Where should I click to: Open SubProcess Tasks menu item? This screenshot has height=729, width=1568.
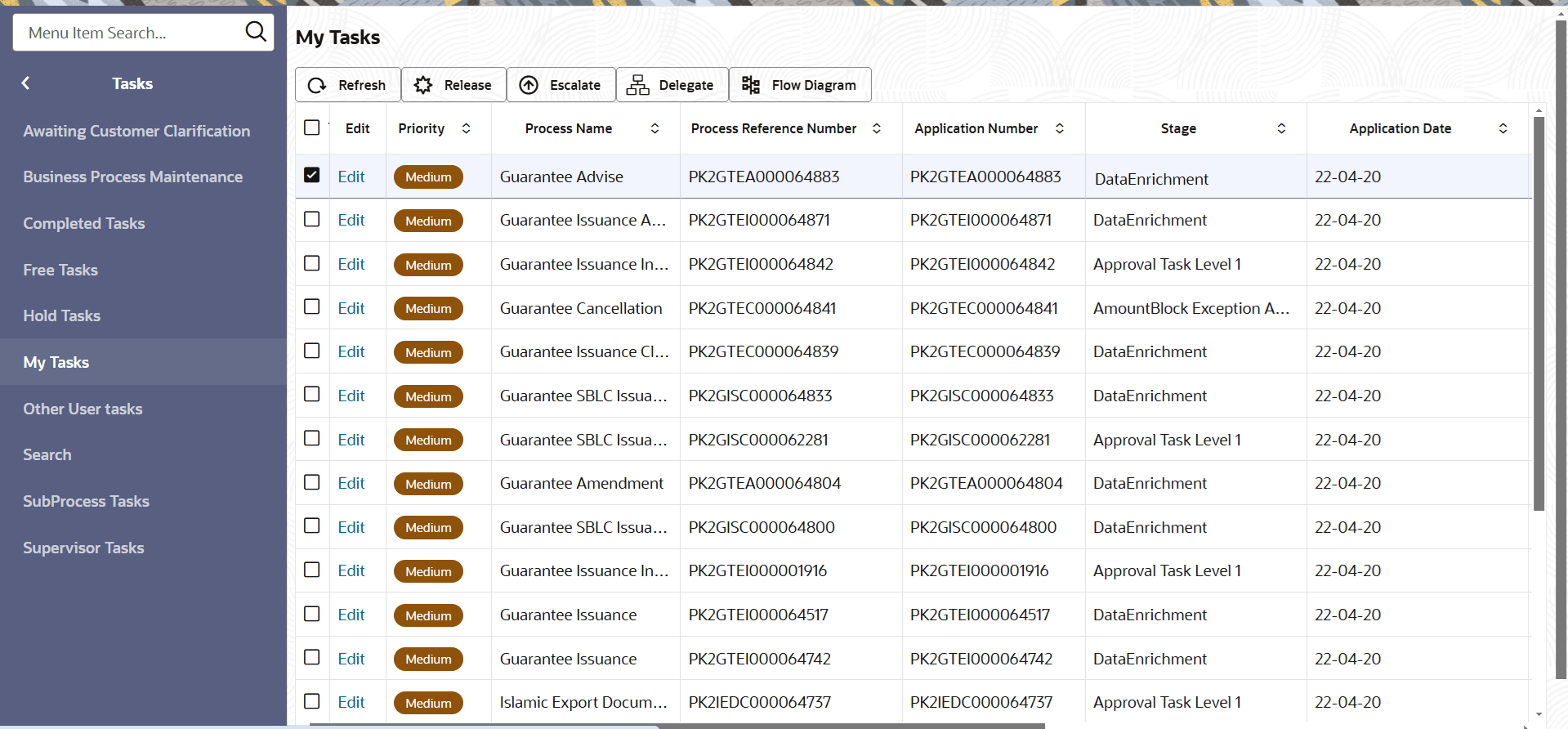[x=87, y=501]
